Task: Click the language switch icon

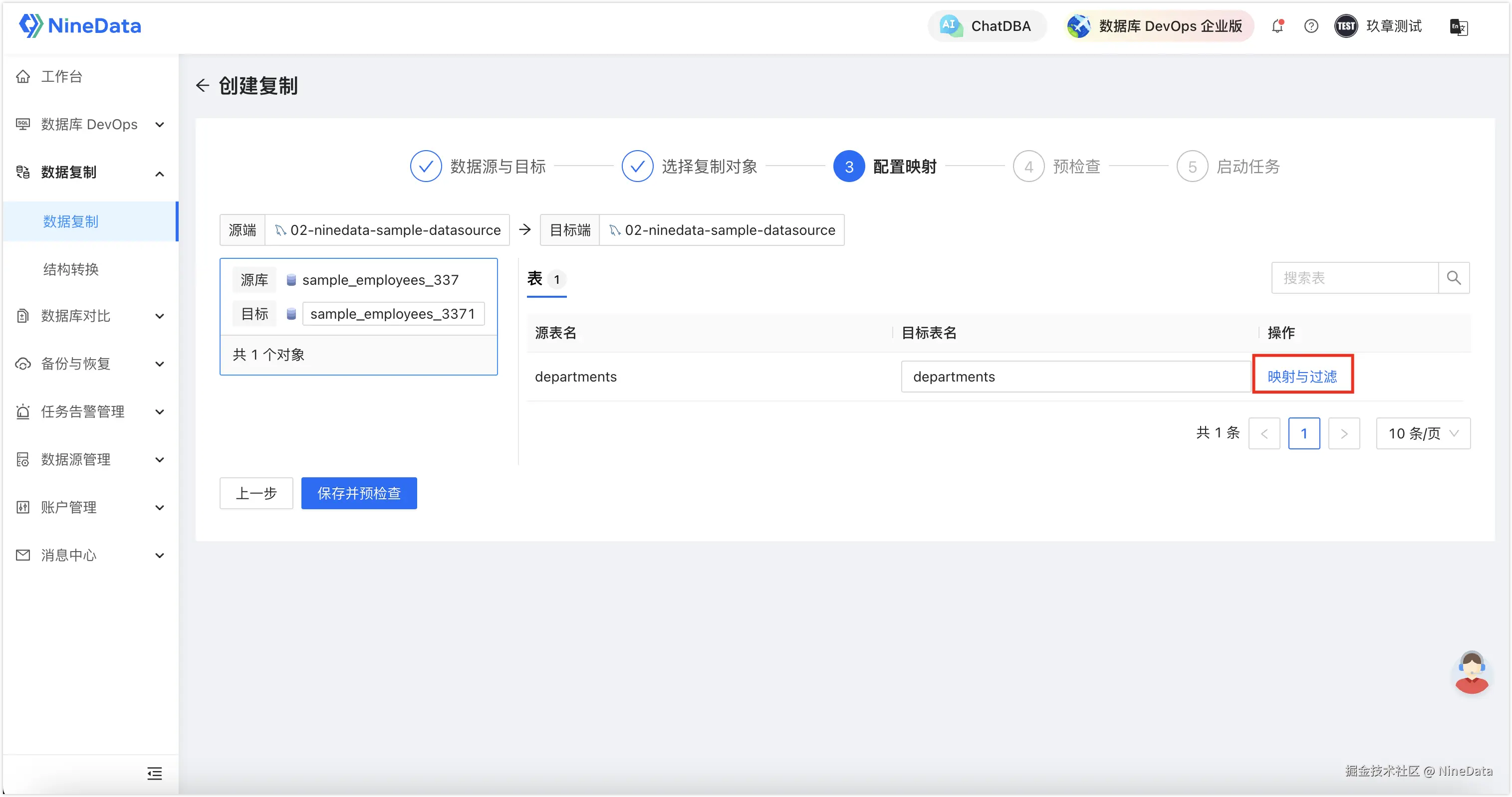Action: pyautogui.click(x=1459, y=27)
